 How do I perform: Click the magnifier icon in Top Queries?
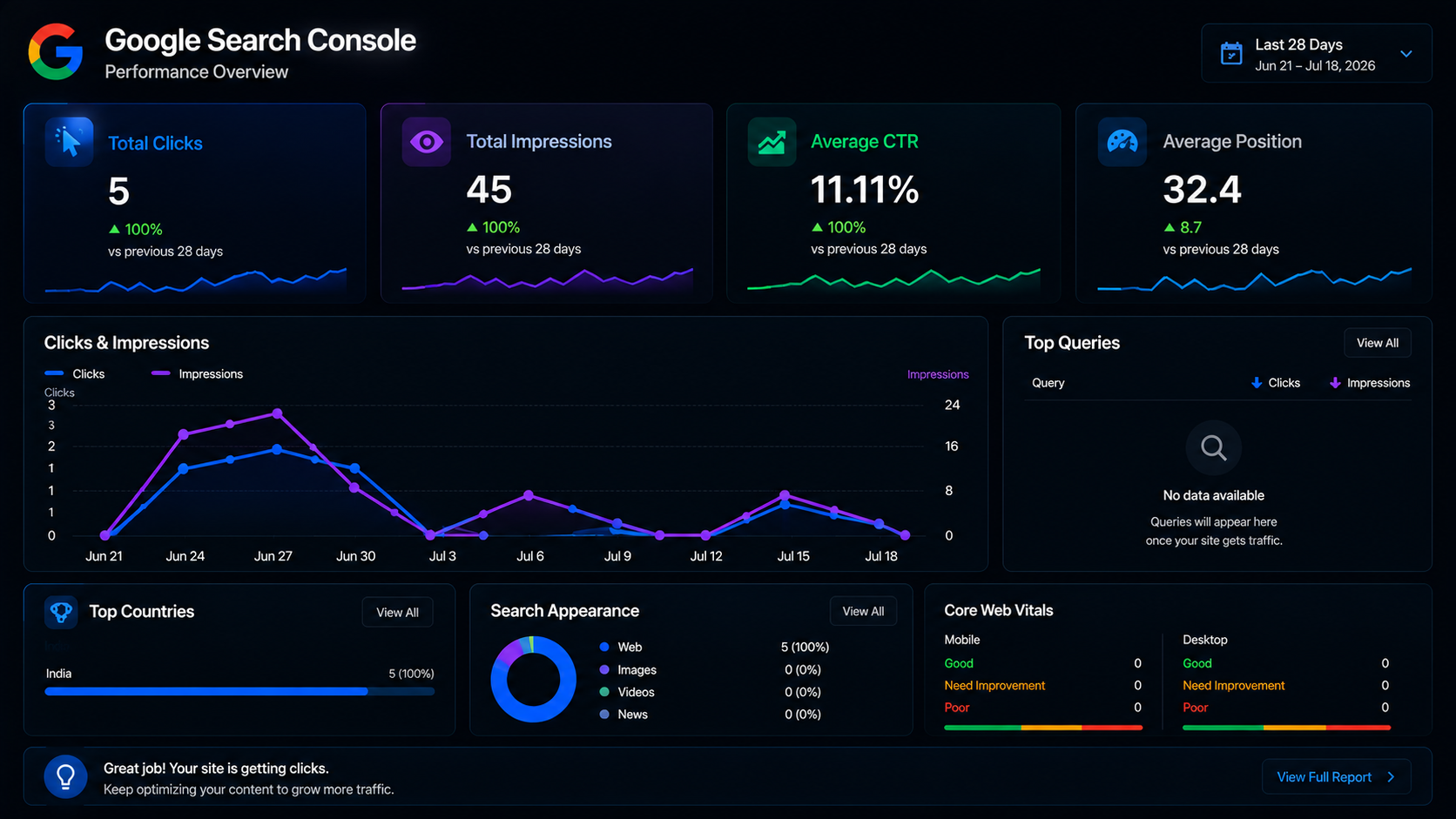tap(1214, 448)
